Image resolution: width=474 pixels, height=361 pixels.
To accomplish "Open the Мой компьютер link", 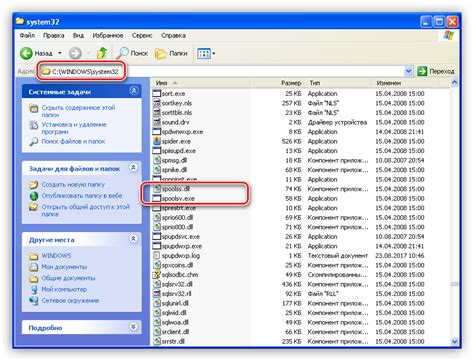I will click(x=64, y=289).
